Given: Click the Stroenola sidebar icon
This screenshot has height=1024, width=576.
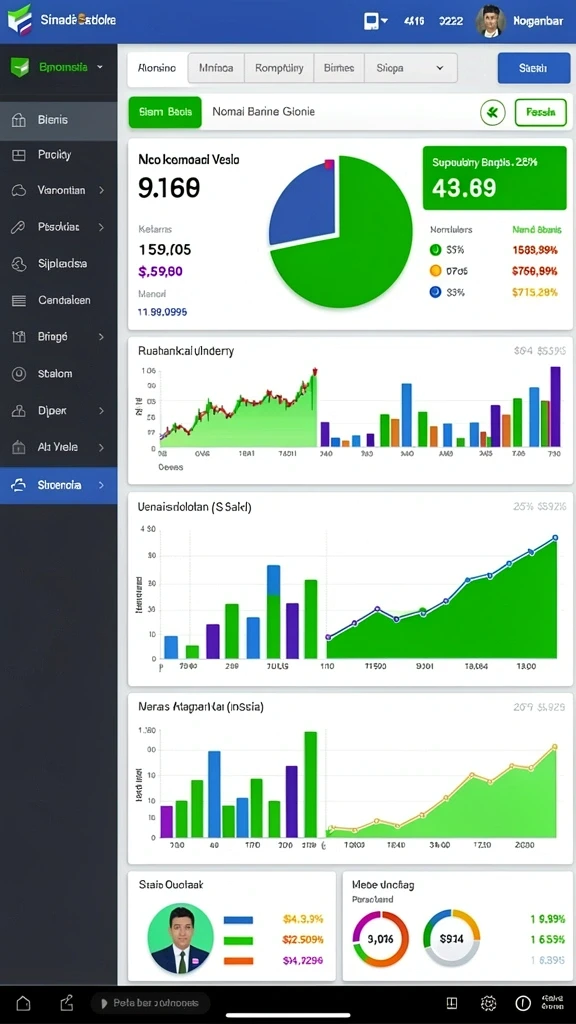Looking at the screenshot, I should [19, 485].
